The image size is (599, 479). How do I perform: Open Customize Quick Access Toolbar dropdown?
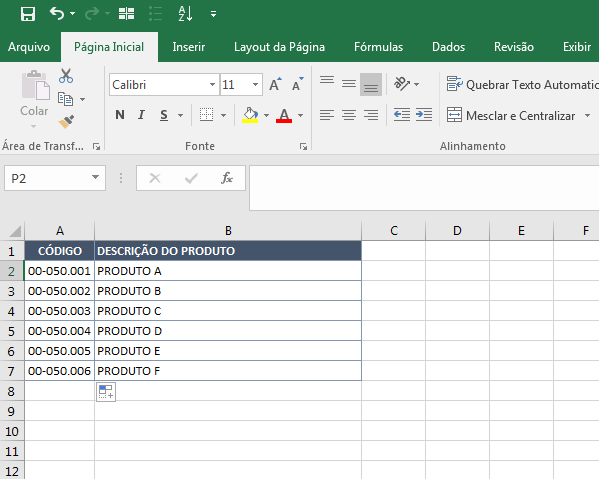[214, 15]
